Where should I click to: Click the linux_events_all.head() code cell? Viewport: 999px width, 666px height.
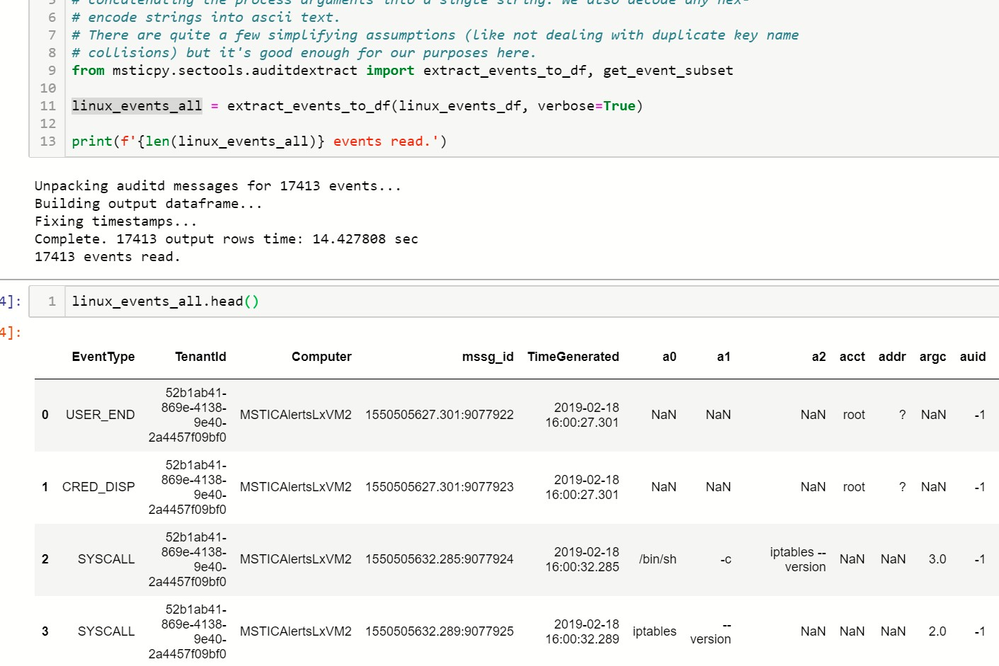point(514,301)
